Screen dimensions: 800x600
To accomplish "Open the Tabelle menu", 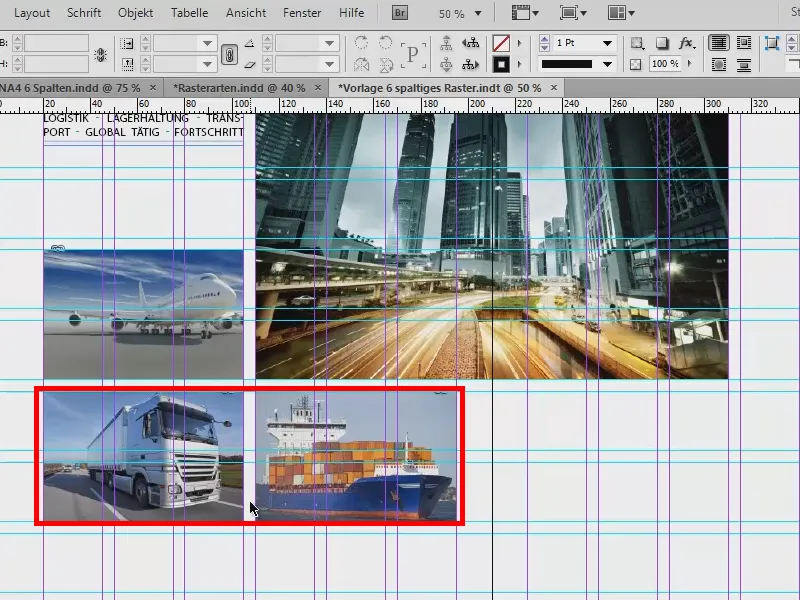I will [x=189, y=13].
